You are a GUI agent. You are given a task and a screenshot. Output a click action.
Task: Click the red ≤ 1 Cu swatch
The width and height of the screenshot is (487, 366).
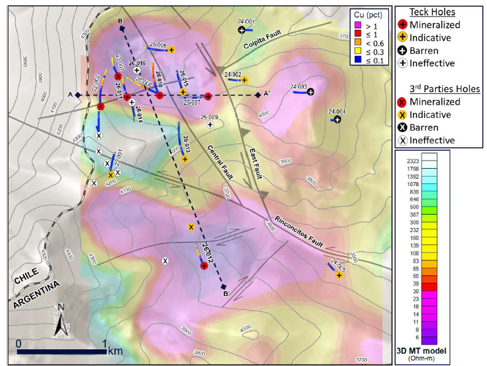[x=358, y=34]
